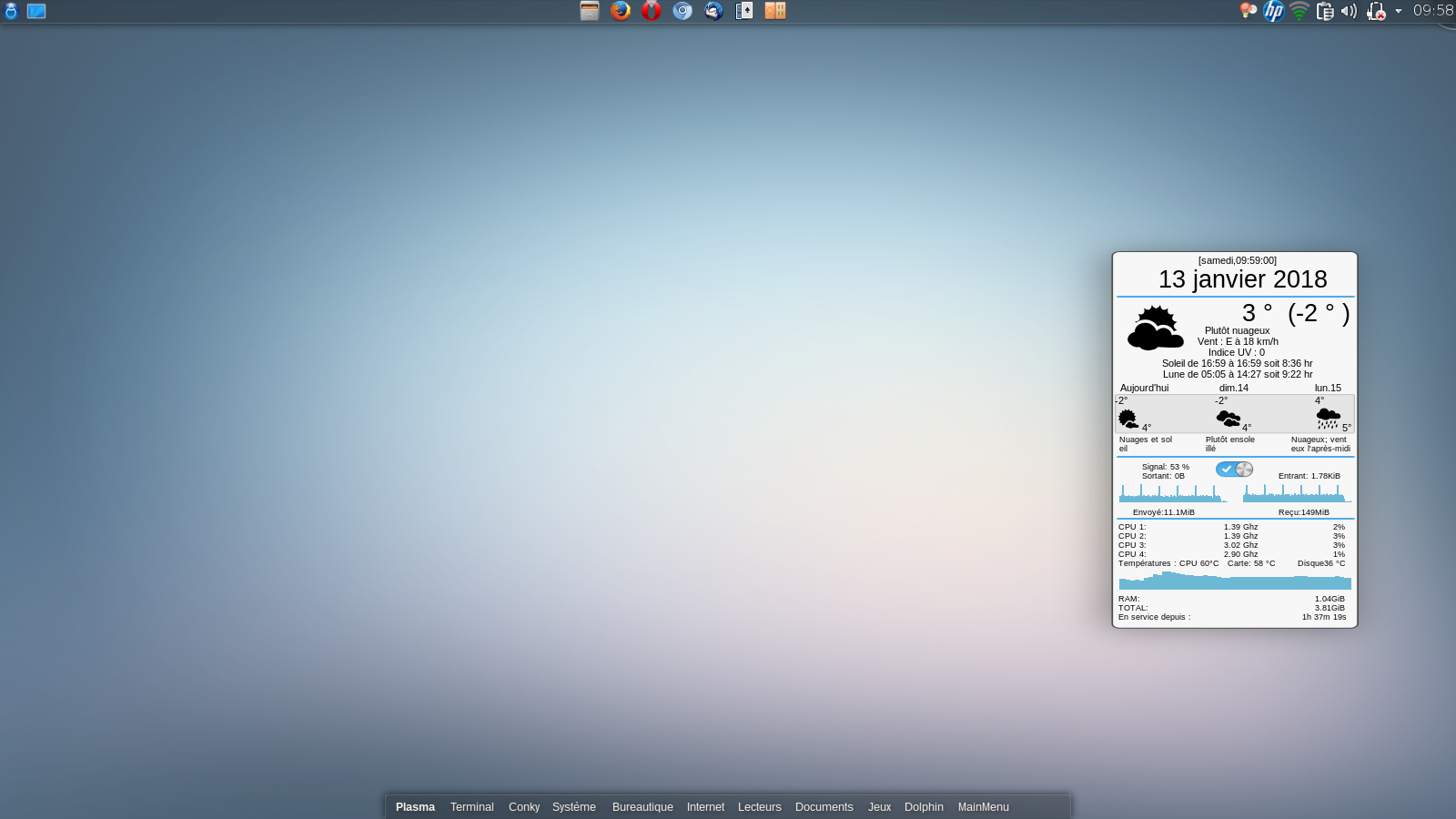
Task: Click the '3.02 Ghz' frequency value
Action: pos(1241,545)
